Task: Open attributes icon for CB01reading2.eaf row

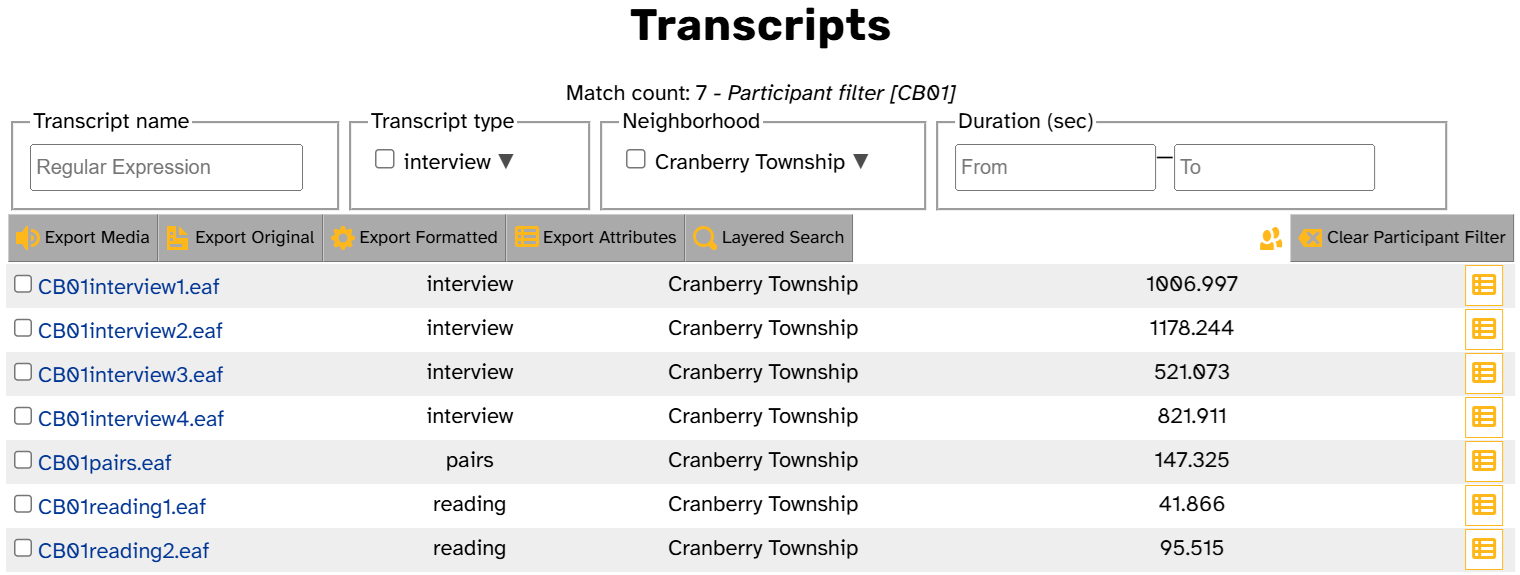Action: point(1484,549)
